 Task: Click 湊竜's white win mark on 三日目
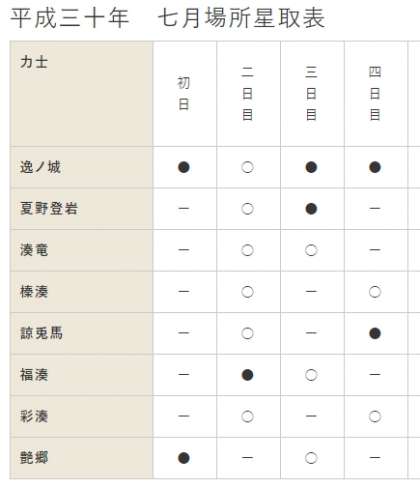311,250
